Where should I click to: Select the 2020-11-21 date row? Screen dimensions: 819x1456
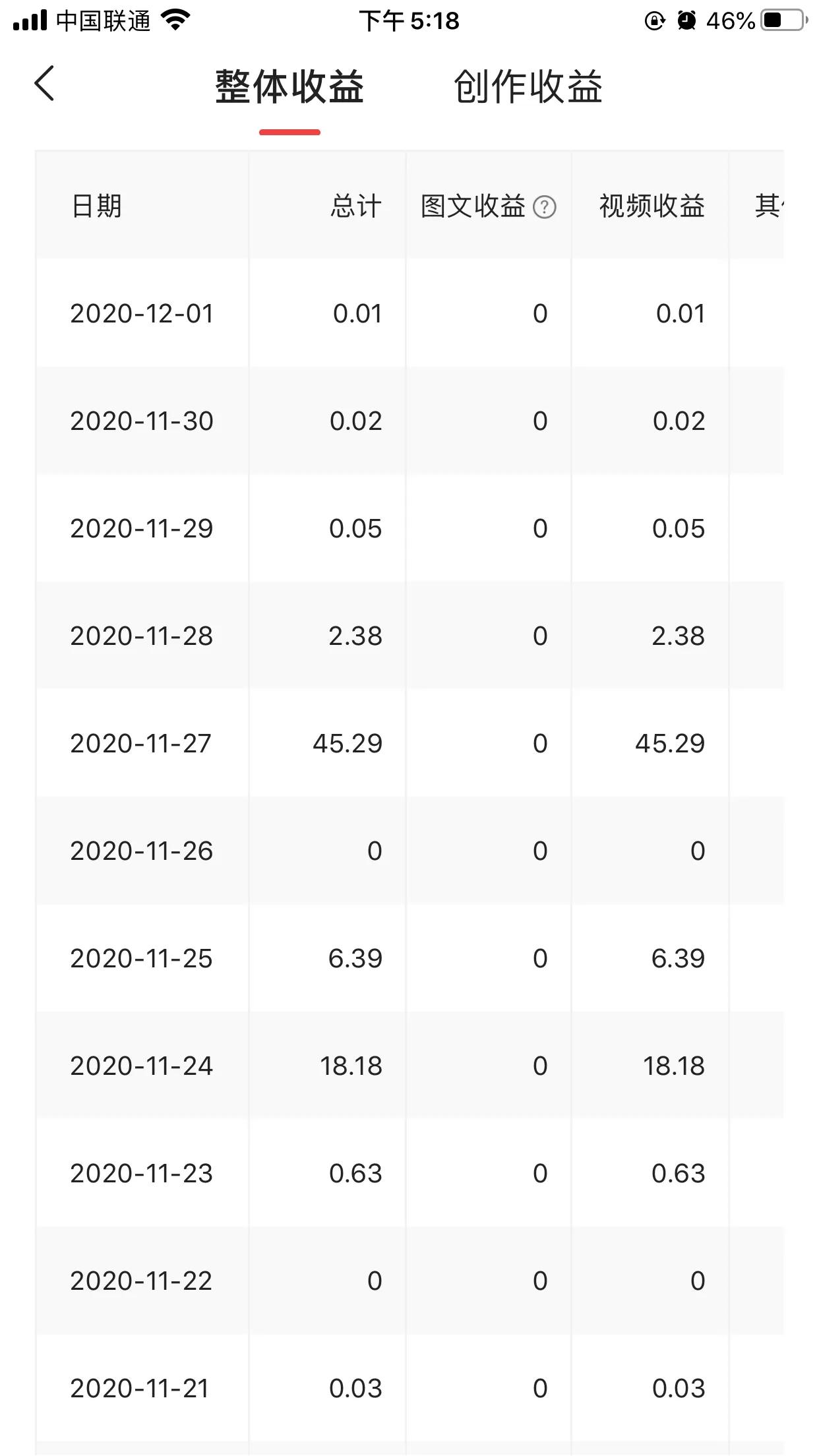[x=140, y=1388]
